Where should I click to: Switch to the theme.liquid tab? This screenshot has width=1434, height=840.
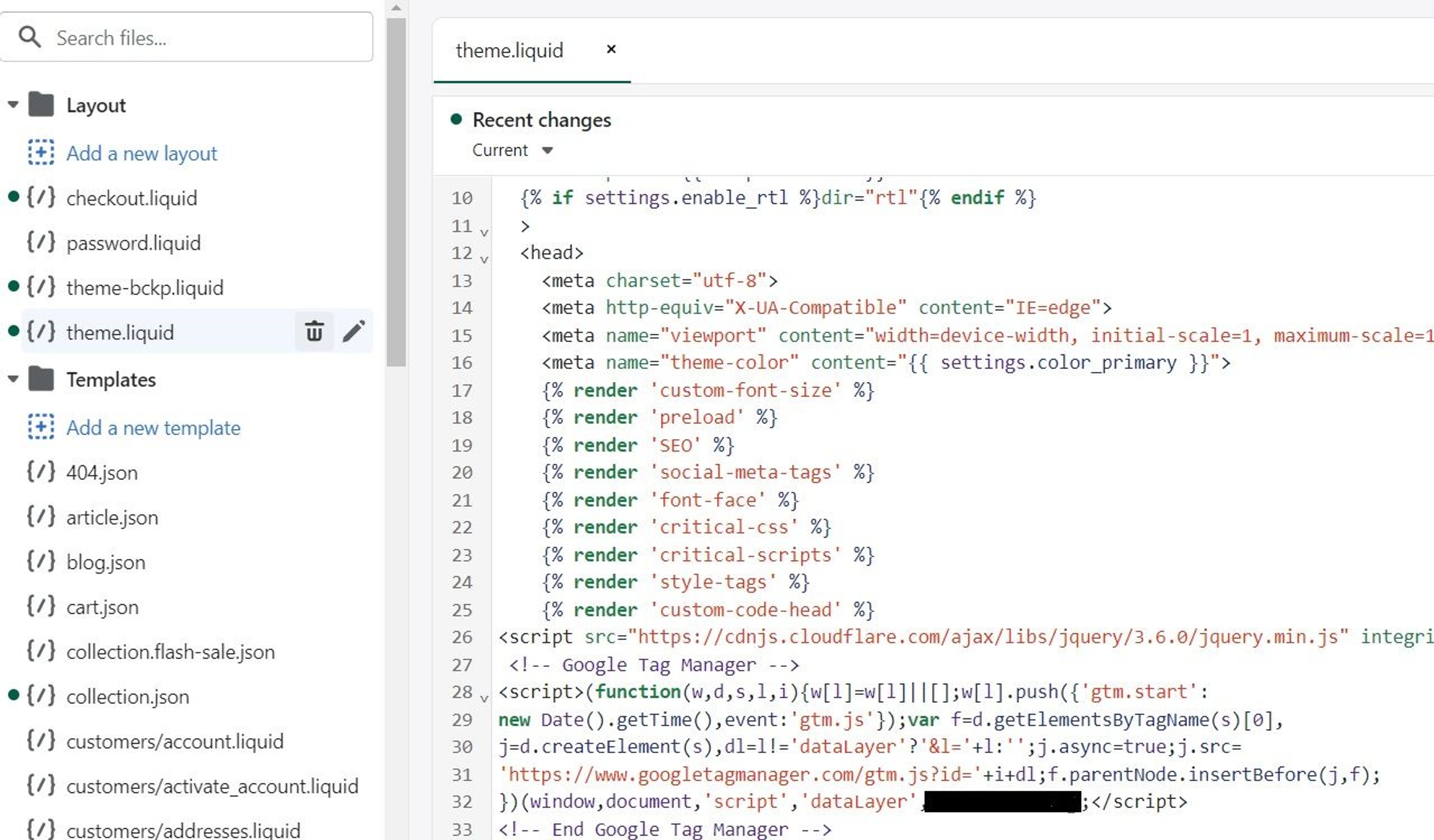click(x=509, y=50)
